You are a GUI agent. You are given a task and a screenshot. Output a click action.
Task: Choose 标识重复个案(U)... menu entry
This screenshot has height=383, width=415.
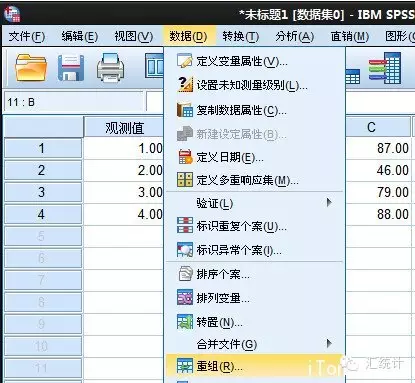point(255,226)
